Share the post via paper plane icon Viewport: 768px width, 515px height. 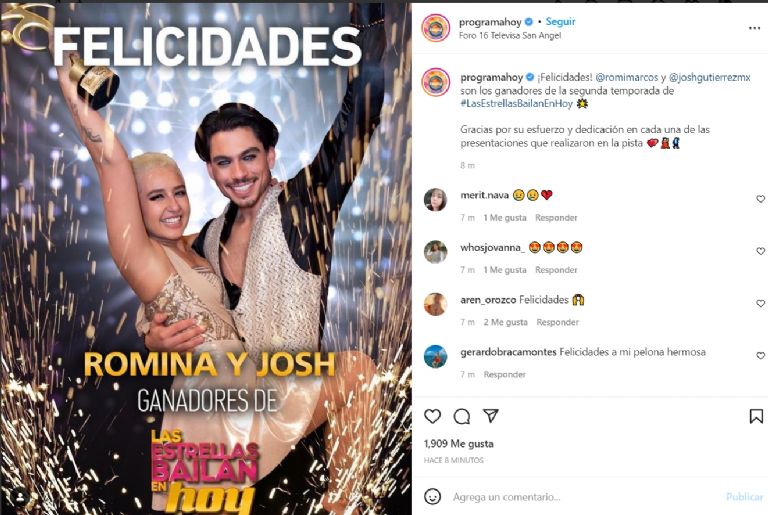(491, 416)
